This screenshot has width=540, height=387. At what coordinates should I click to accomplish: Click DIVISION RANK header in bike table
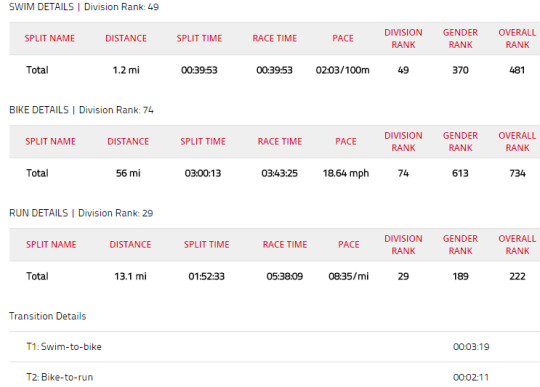point(403,142)
